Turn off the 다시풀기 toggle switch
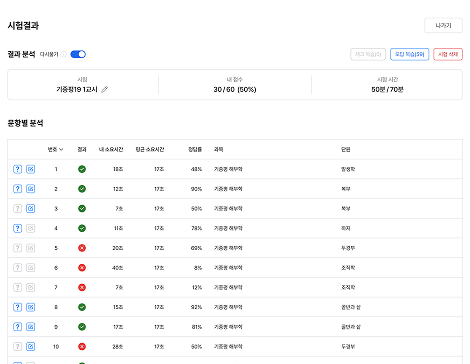This screenshot has height=364, width=470. point(78,54)
